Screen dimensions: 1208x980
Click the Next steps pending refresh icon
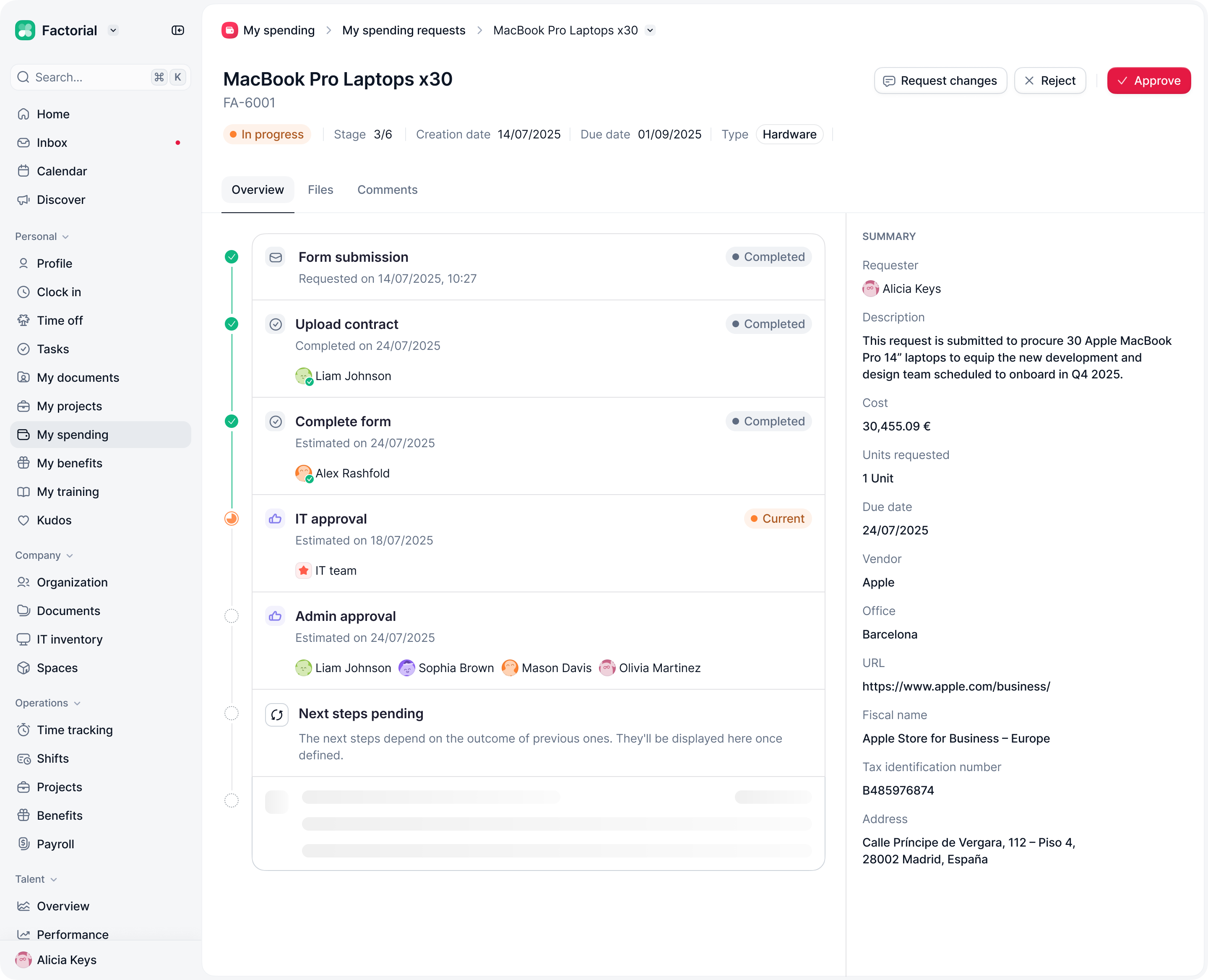[276, 715]
